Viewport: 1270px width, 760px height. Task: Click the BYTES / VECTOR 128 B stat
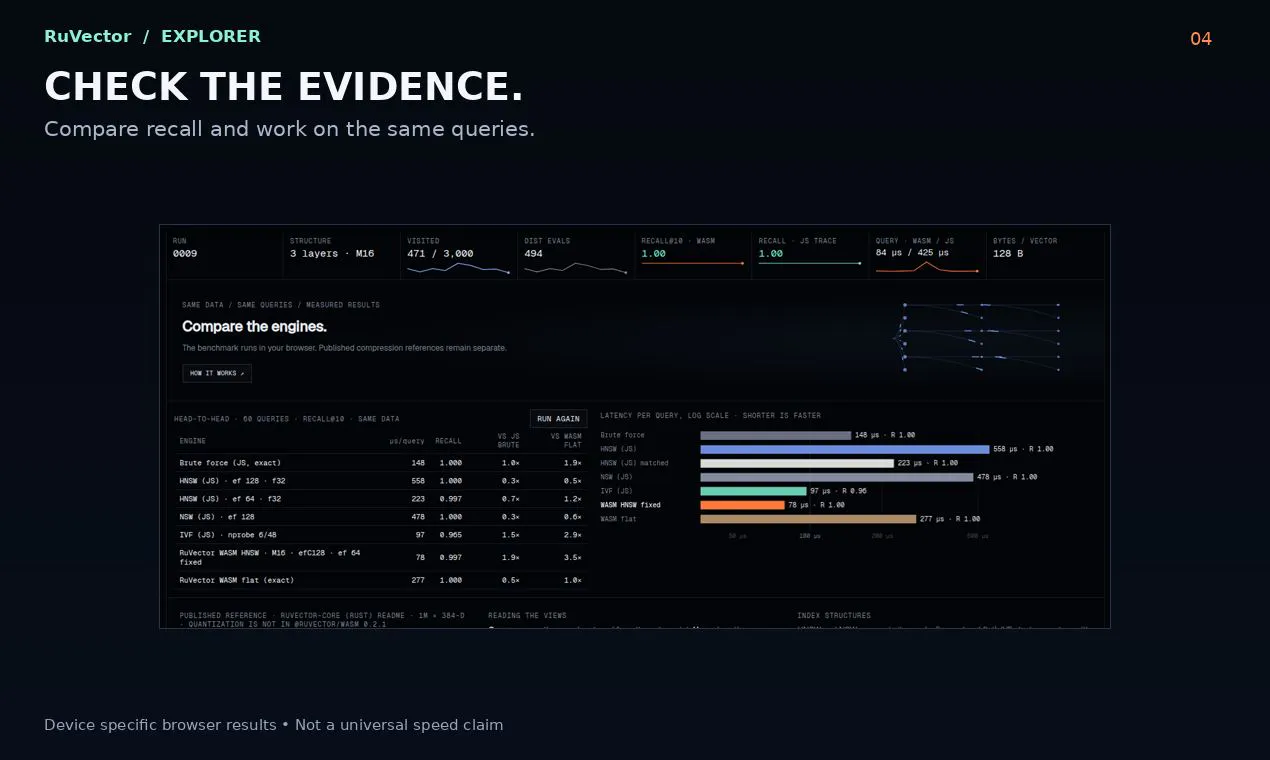coord(1046,254)
